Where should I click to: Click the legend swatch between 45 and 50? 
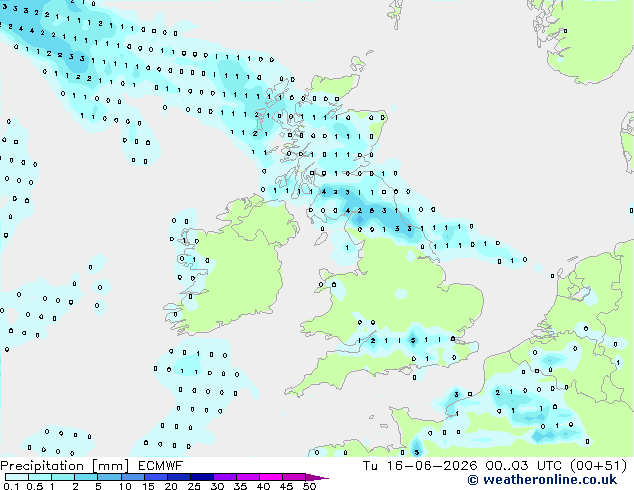[x=294, y=477]
